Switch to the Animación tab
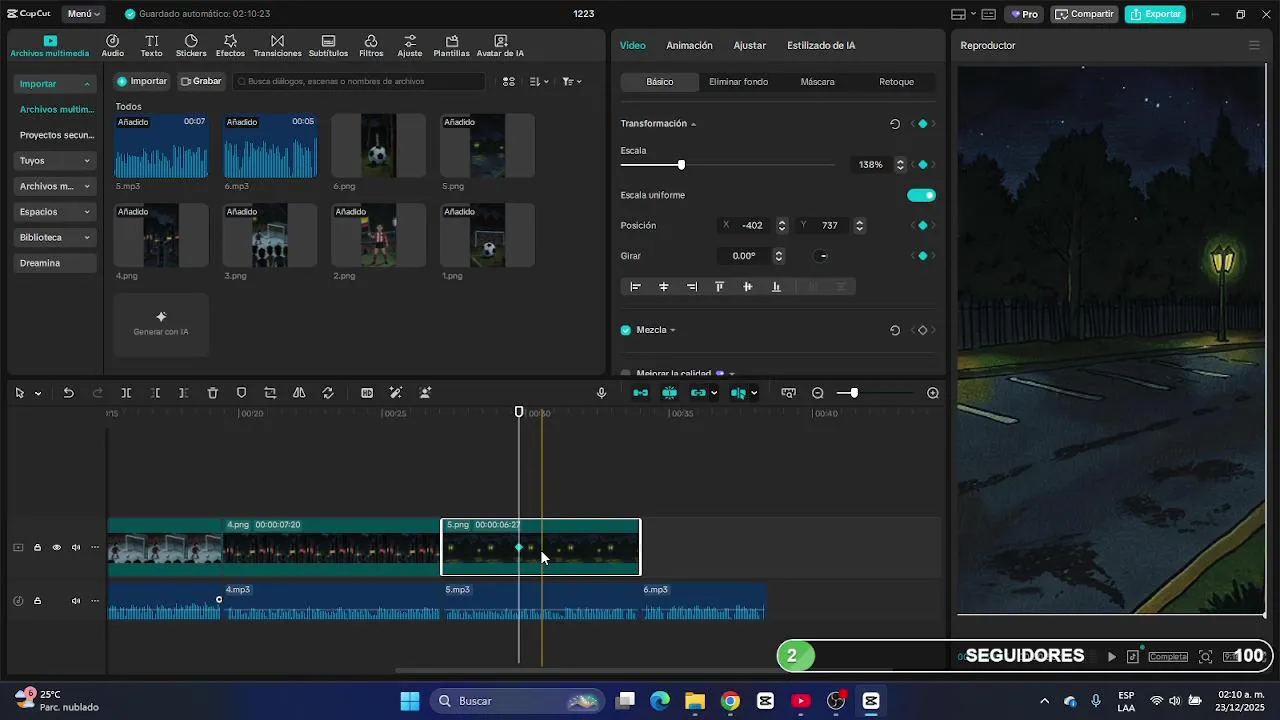 pyautogui.click(x=689, y=45)
